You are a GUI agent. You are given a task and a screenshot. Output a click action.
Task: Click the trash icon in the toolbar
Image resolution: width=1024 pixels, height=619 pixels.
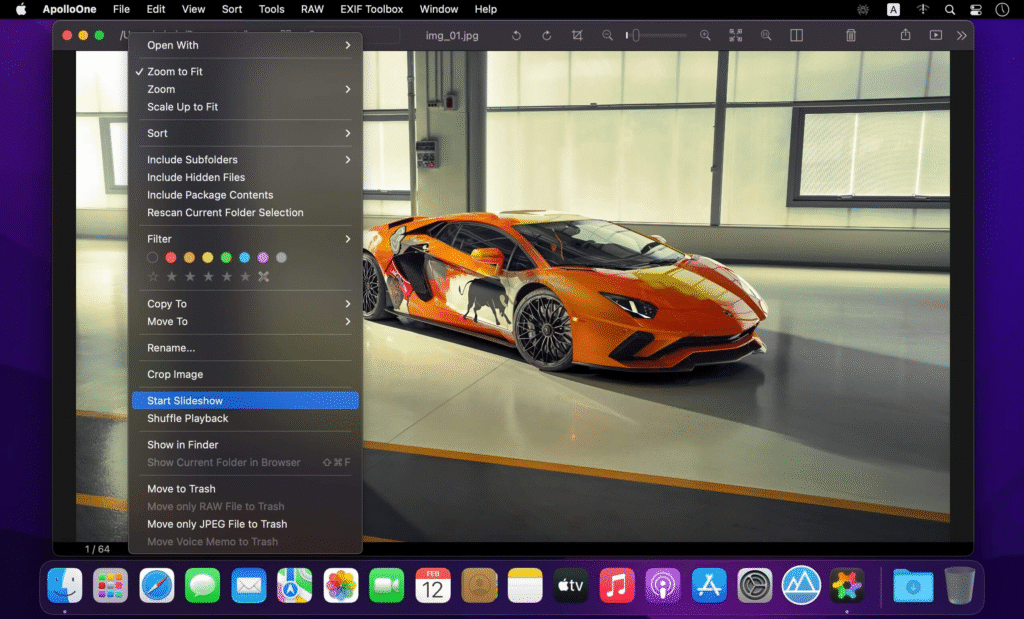pyautogui.click(x=851, y=35)
